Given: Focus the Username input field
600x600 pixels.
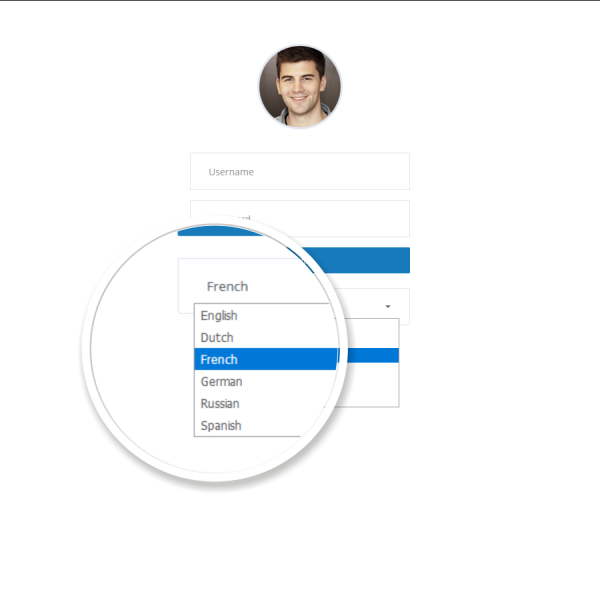Looking at the screenshot, I should (x=300, y=171).
